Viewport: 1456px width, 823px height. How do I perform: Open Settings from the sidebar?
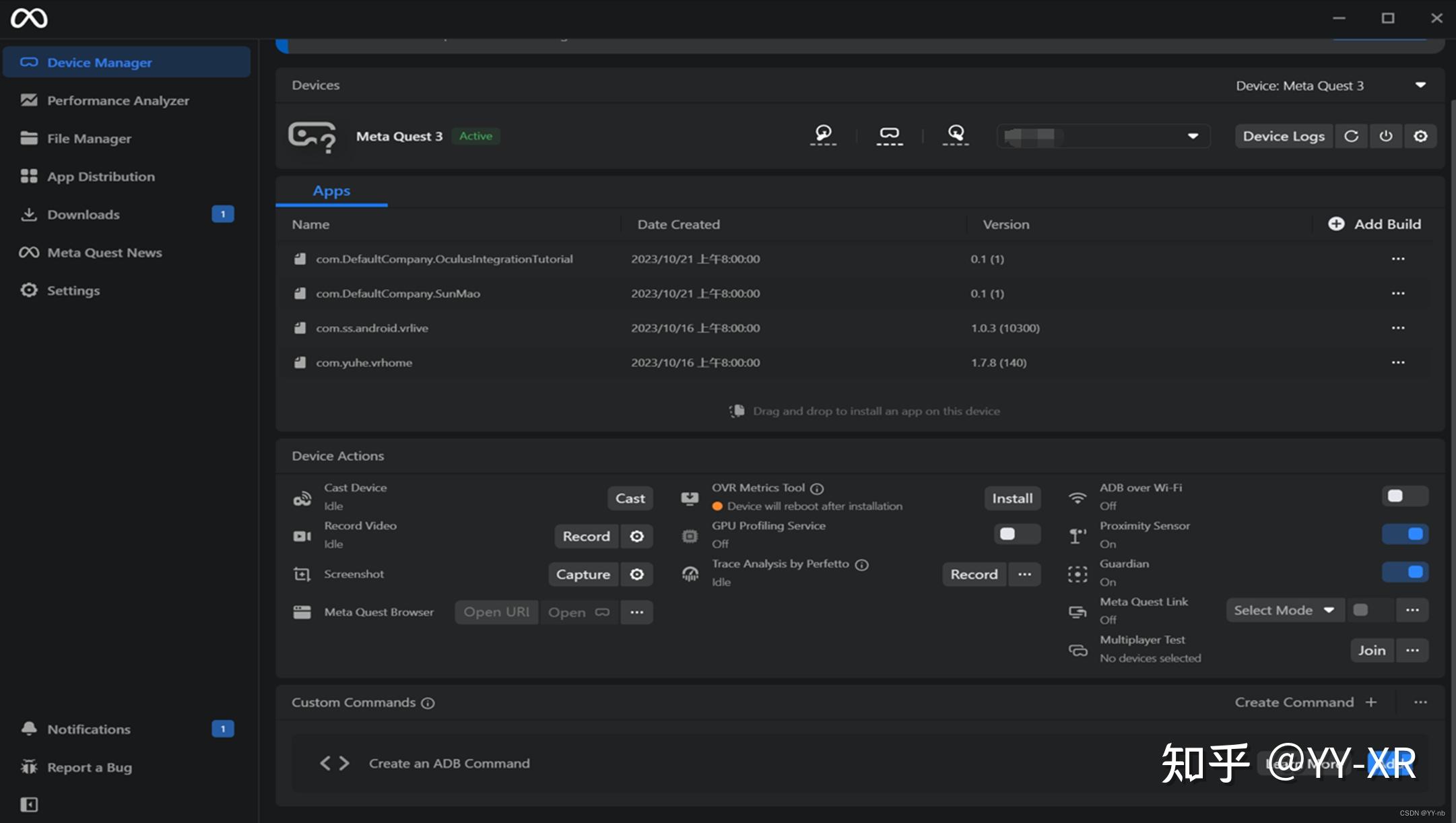click(73, 290)
